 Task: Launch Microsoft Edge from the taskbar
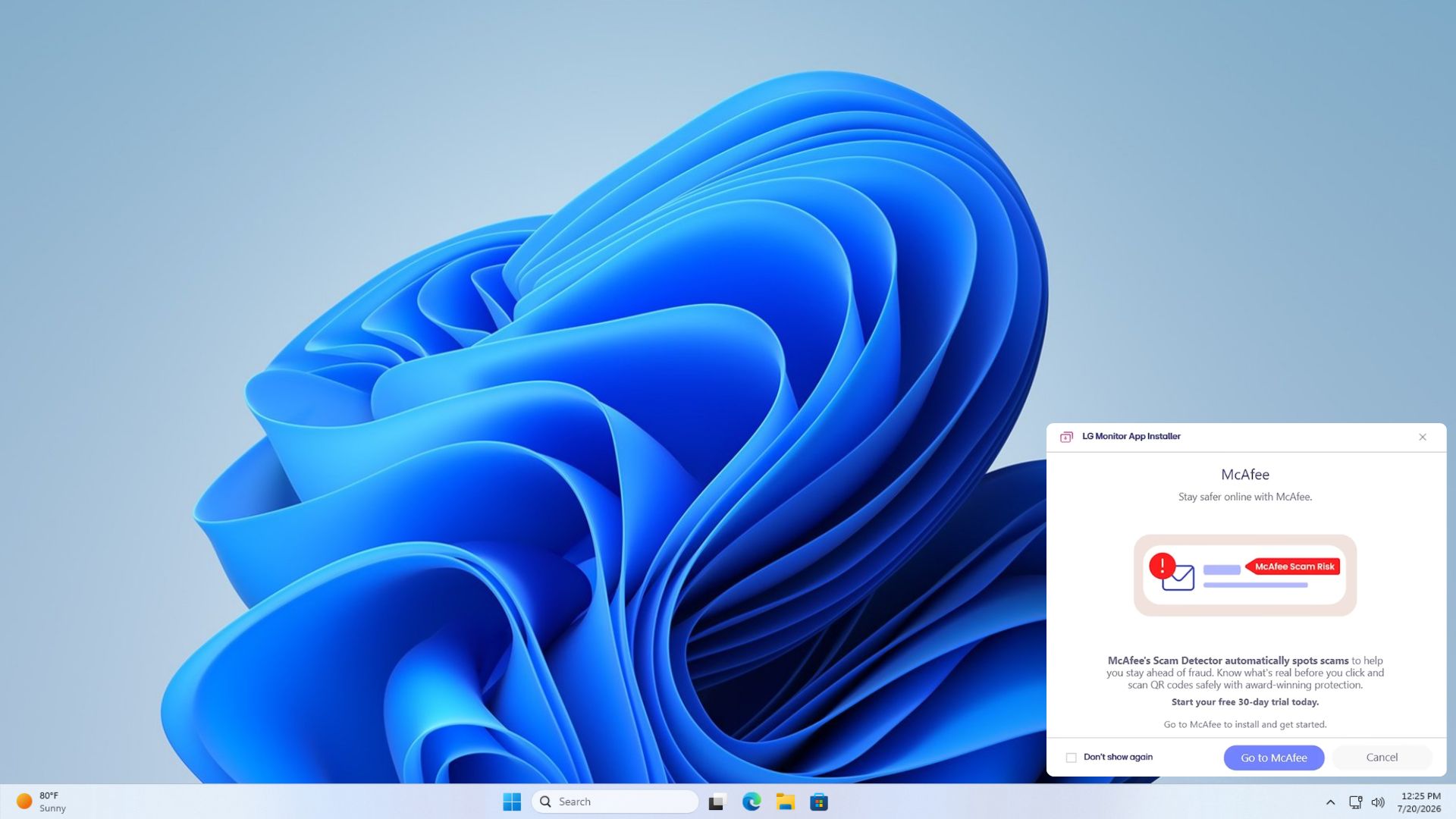[x=752, y=802]
